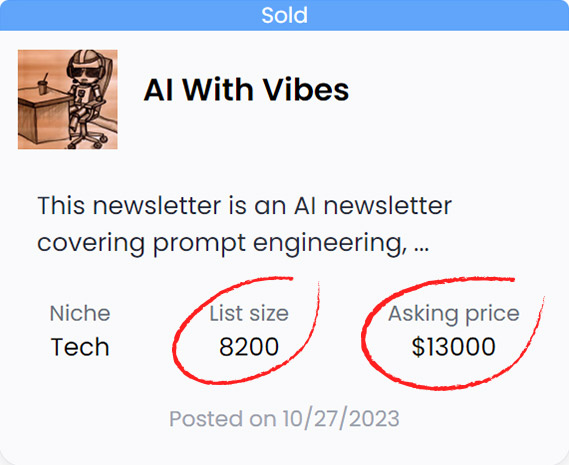The image size is (569, 465).
Task: Click the robot's helmet in the thumbnail
Action: (x=86, y=64)
